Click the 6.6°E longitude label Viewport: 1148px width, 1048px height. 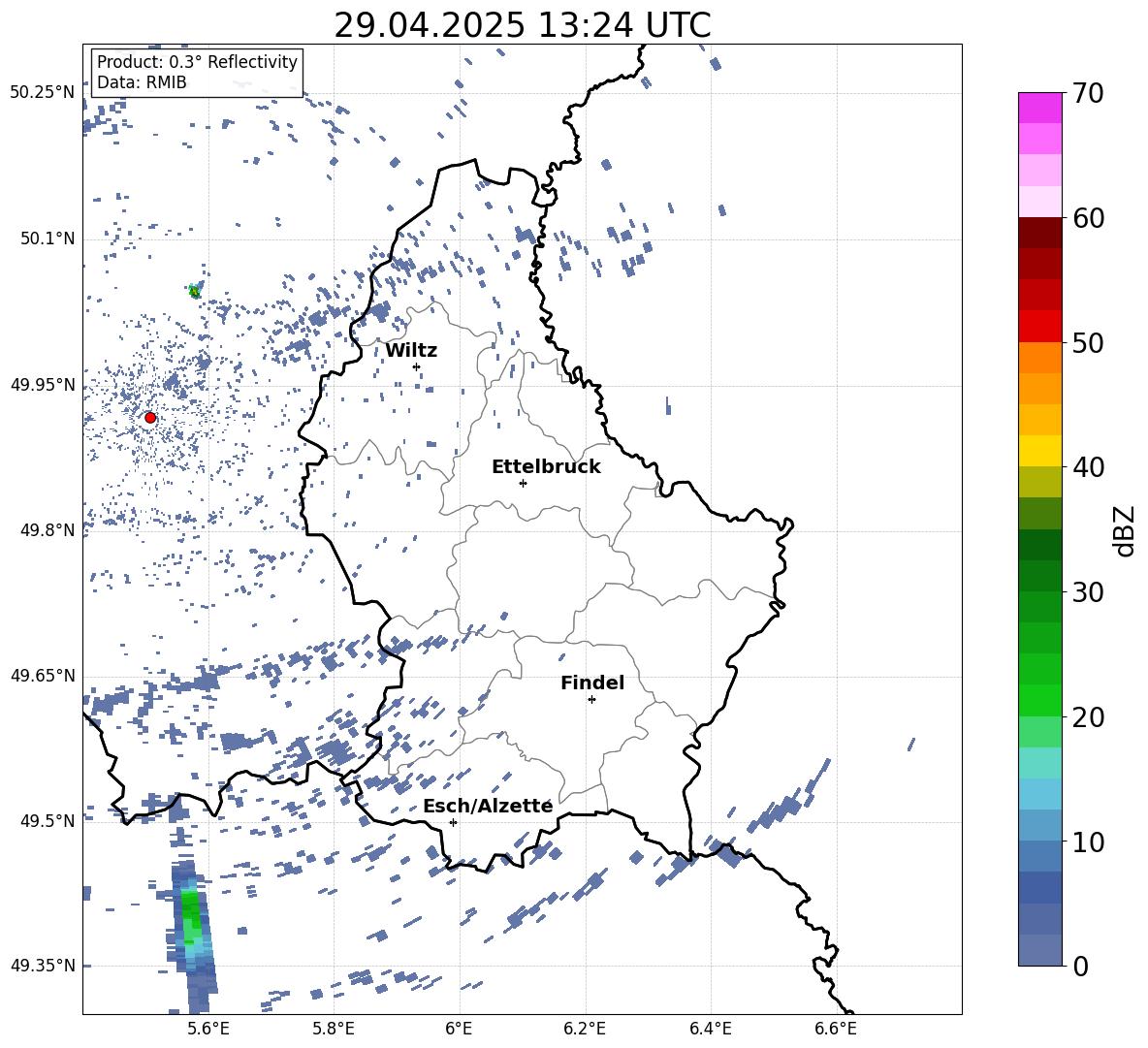pyautogui.click(x=836, y=1029)
